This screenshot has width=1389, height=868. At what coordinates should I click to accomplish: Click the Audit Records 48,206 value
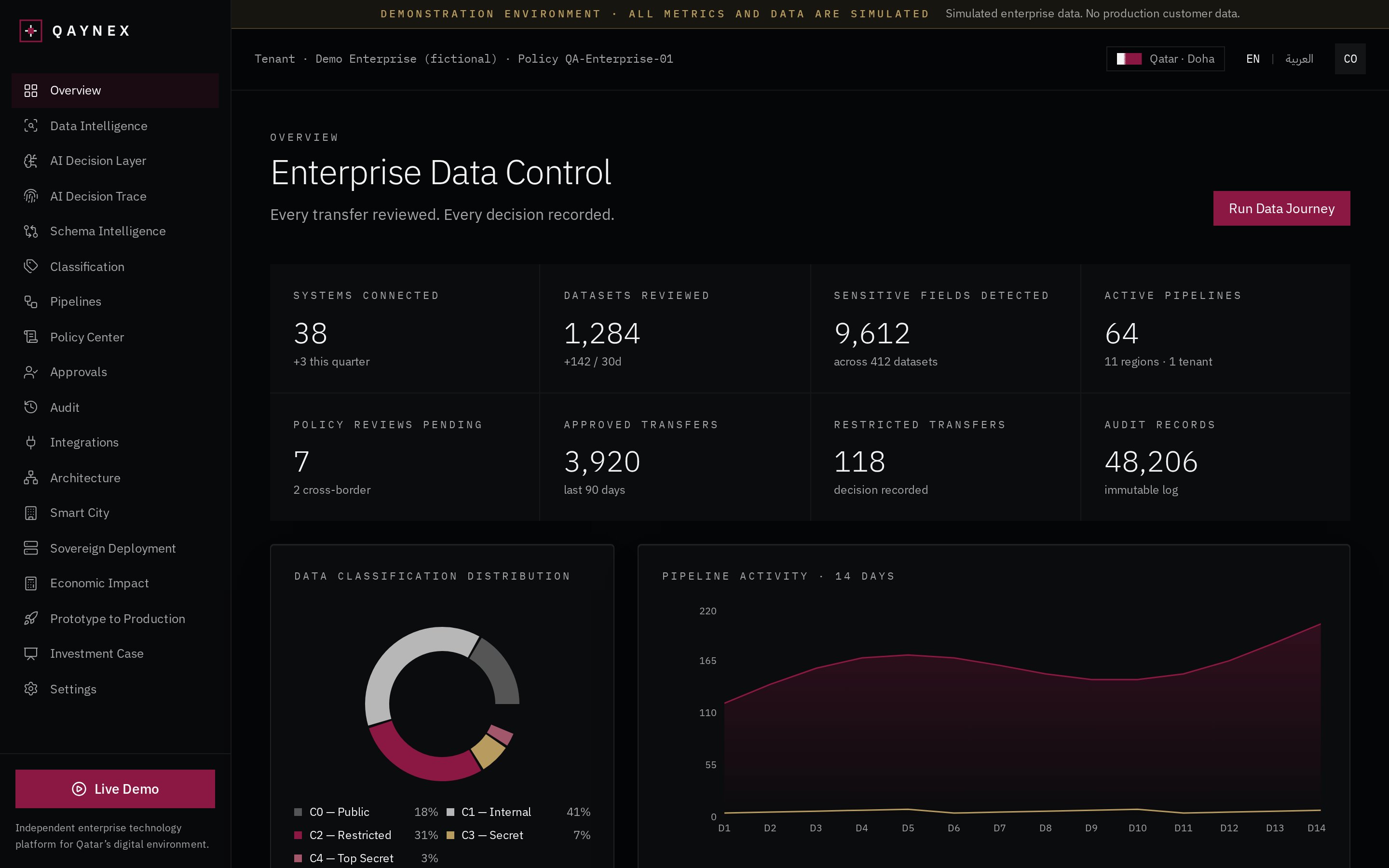[1151, 461]
